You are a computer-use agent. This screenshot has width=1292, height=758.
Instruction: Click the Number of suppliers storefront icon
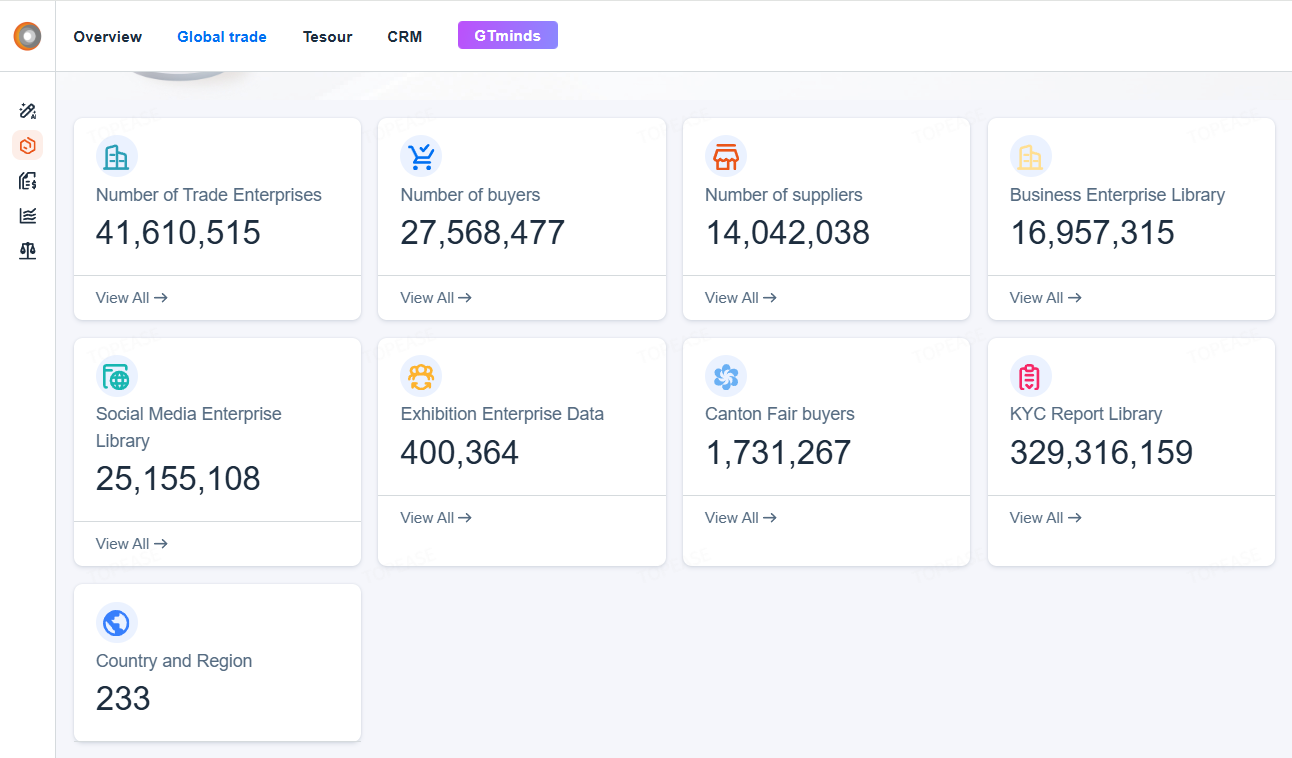click(x=726, y=156)
